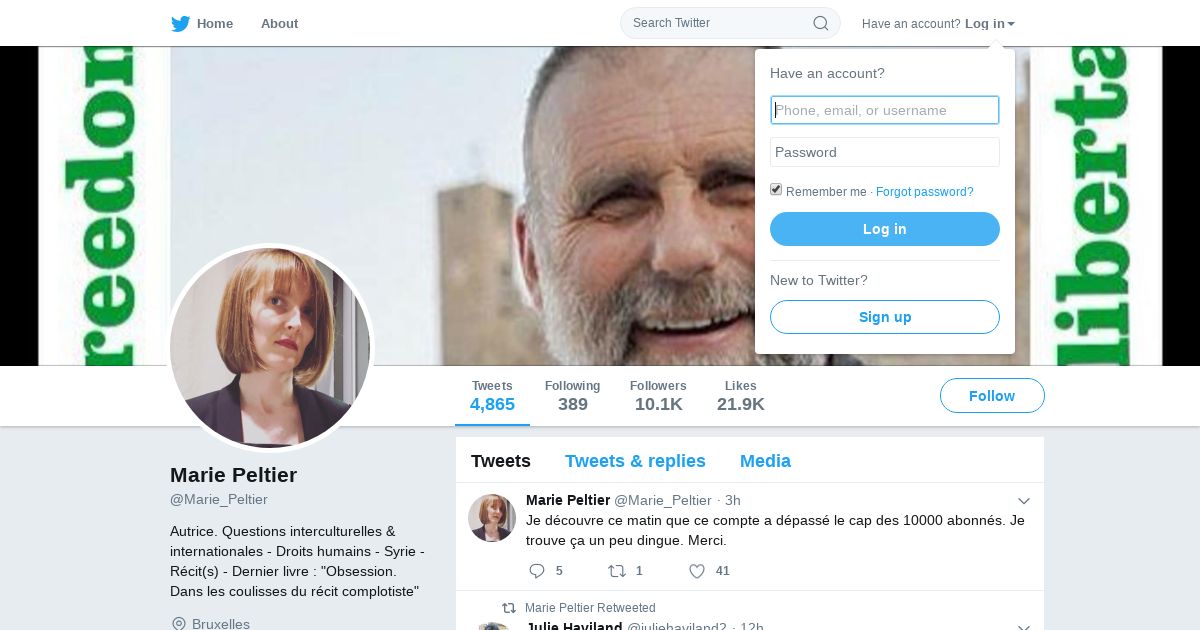Viewport: 1200px width, 630px height.
Task: Expand the first tweet's options chevron
Action: 1023,501
